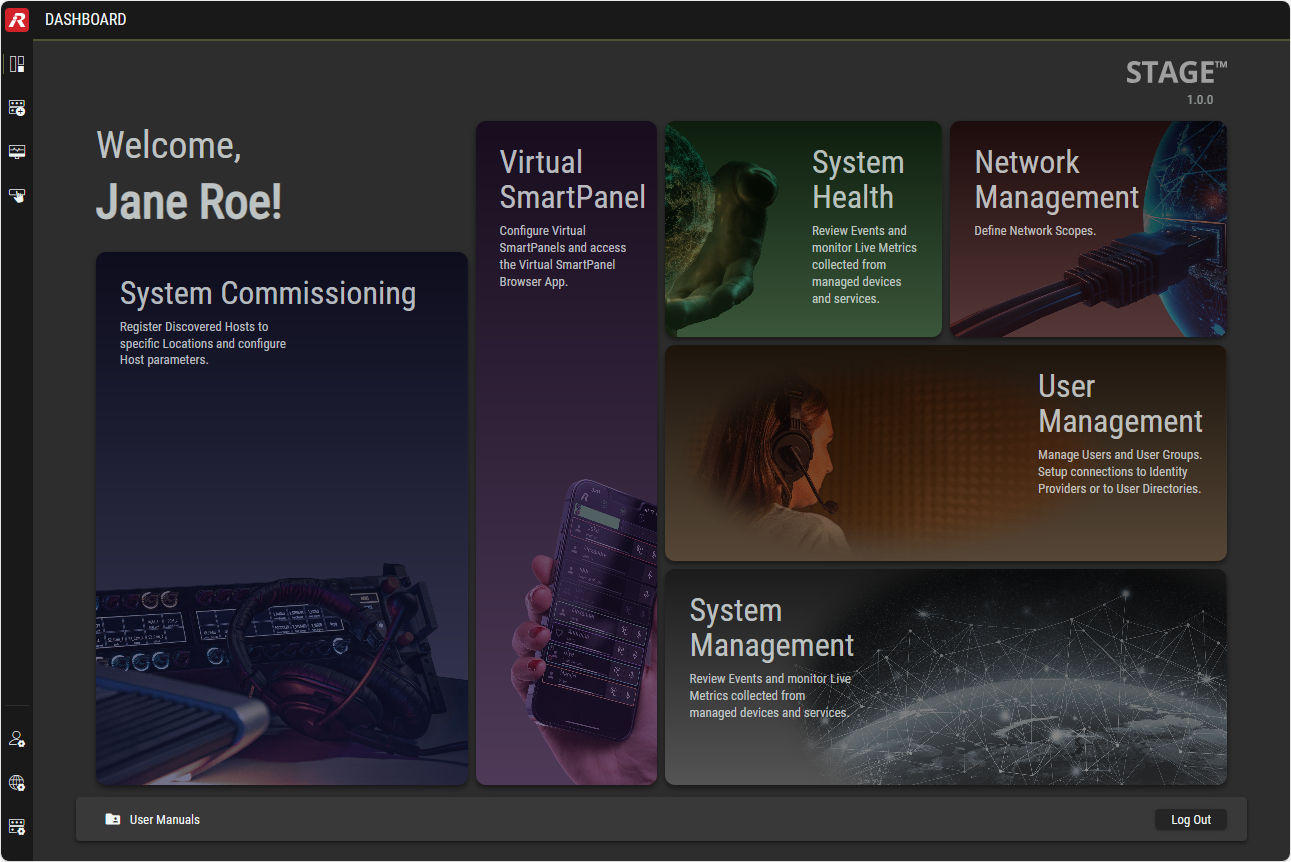Open System Management server-gear sidebar icon
Image resolution: width=1291 pixels, height=862 pixels.
click(17, 827)
